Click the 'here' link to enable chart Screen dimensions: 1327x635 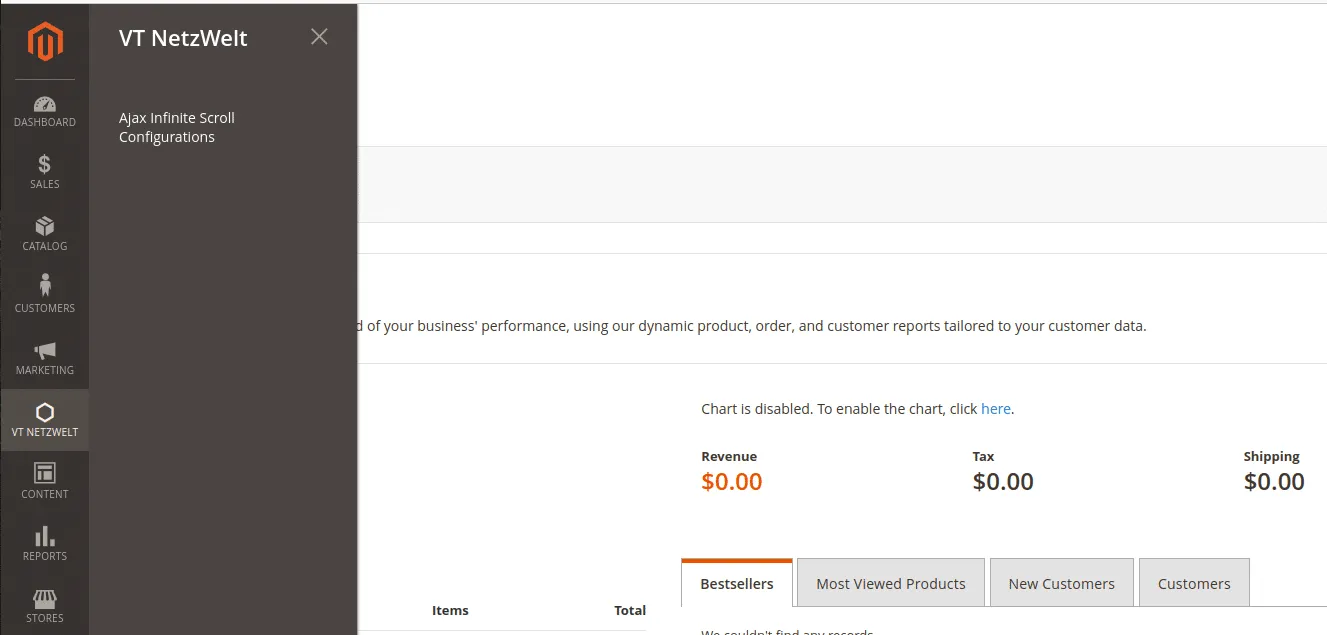(995, 409)
